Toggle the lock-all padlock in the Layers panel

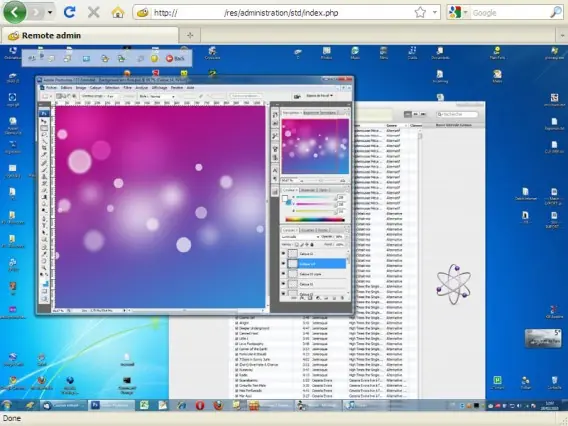pyautogui.click(x=312, y=245)
